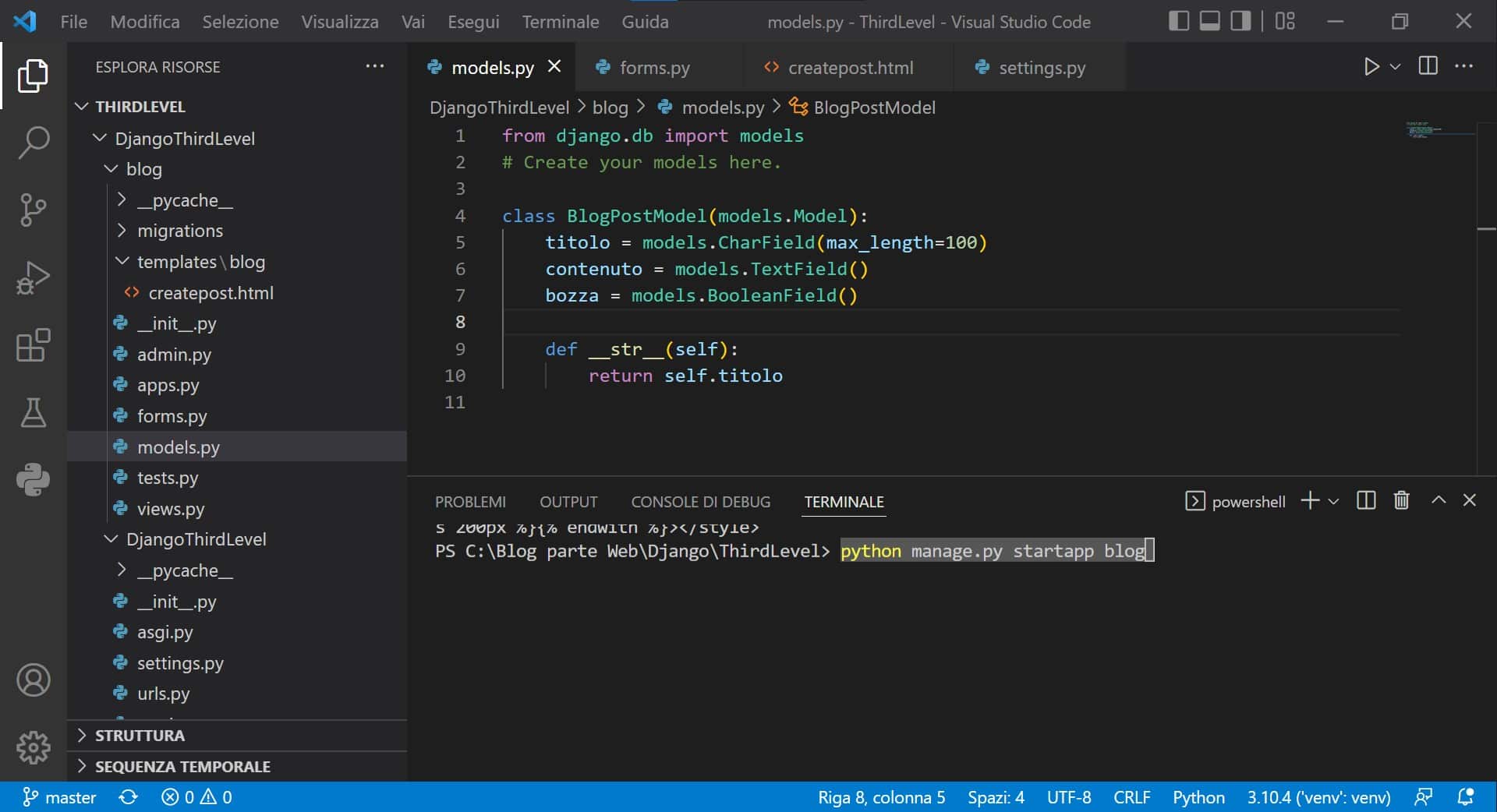The height and width of the screenshot is (812, 1497).
Task: Open new terminal profile dropdown arrow
Action: tap(1333, 501)
